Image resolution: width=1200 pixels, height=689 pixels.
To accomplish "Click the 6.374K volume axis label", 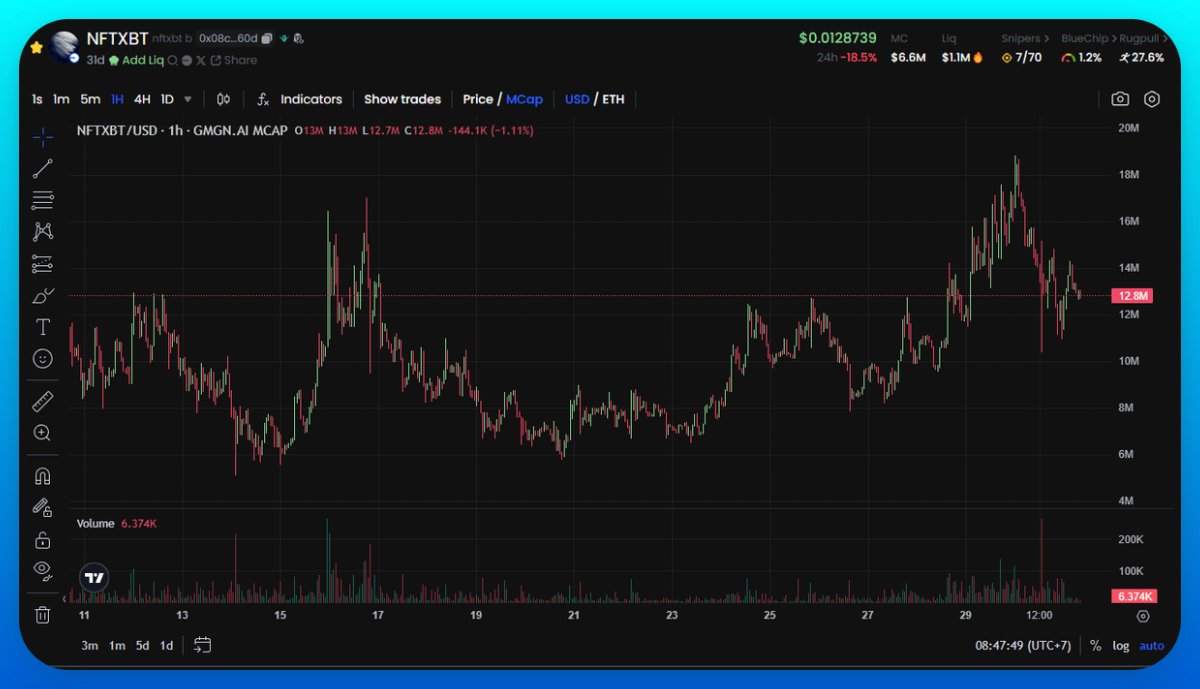I will (x=1134, y=597).
